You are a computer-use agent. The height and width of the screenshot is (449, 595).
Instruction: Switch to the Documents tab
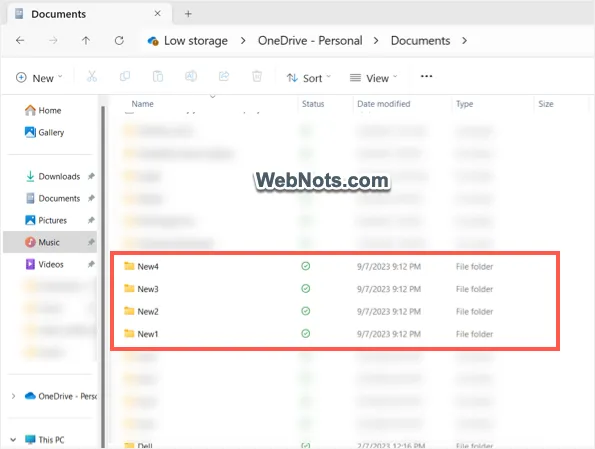point(90,14)
